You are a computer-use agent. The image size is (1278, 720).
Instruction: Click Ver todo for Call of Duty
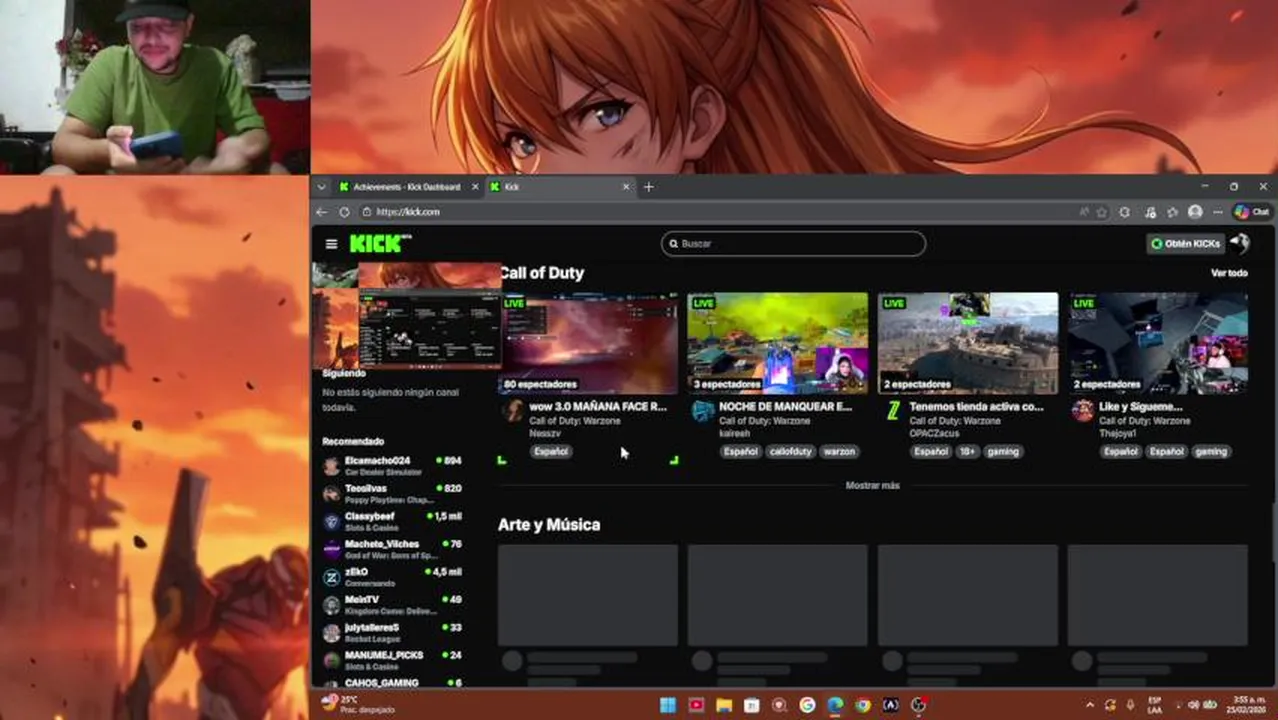click(x=1229, y=273)
